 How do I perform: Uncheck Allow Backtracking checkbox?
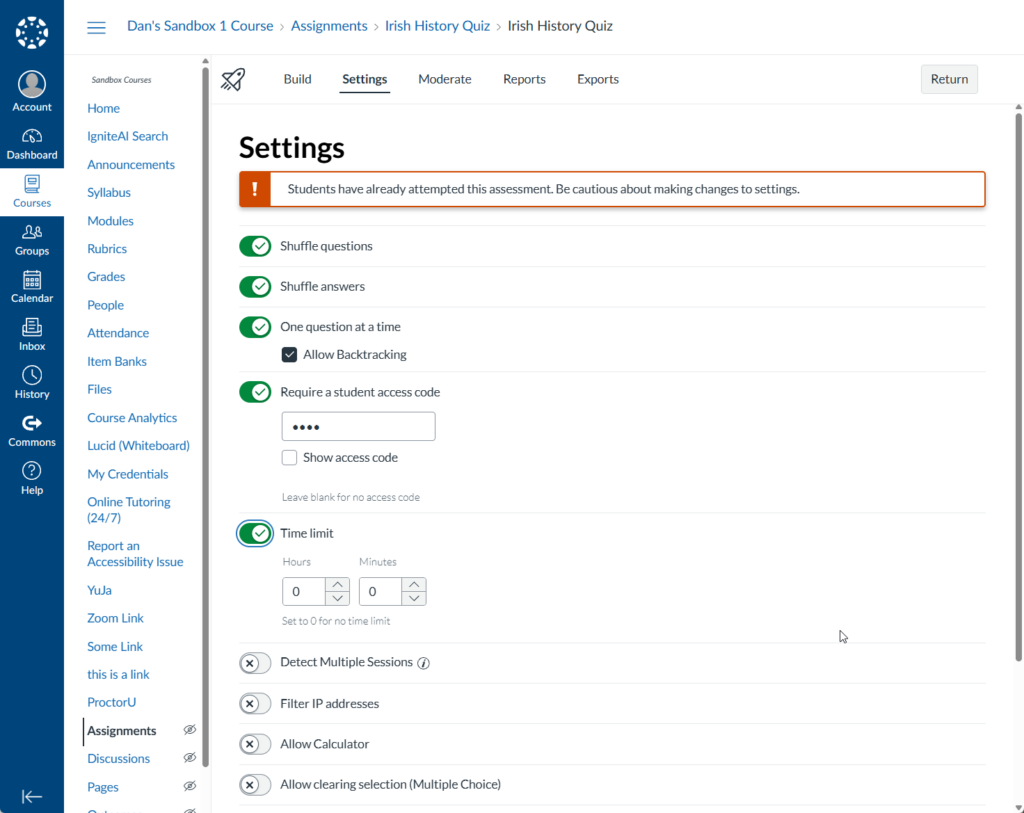coord(289,355)
